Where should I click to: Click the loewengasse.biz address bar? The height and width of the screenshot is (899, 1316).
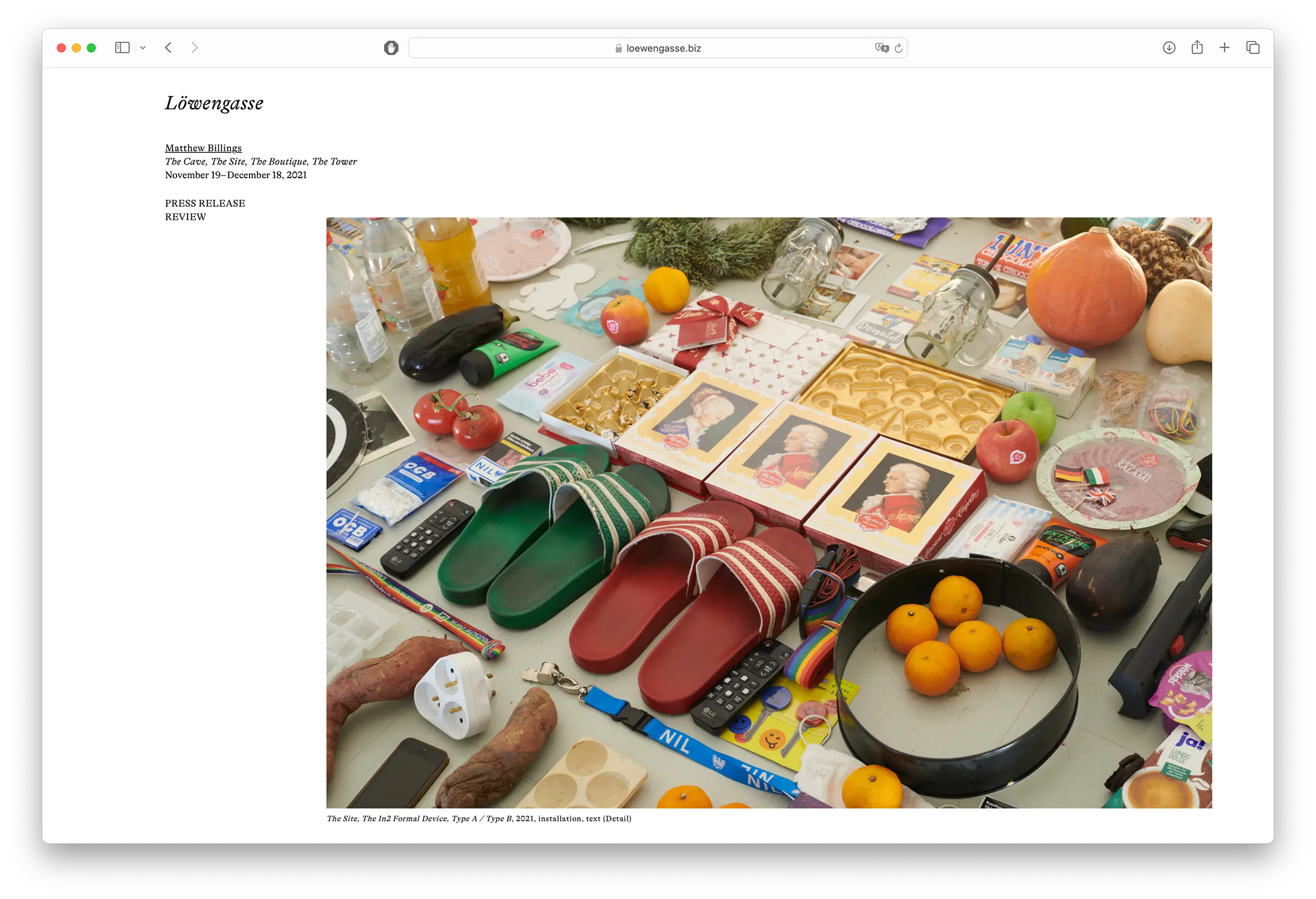(662, 49)
